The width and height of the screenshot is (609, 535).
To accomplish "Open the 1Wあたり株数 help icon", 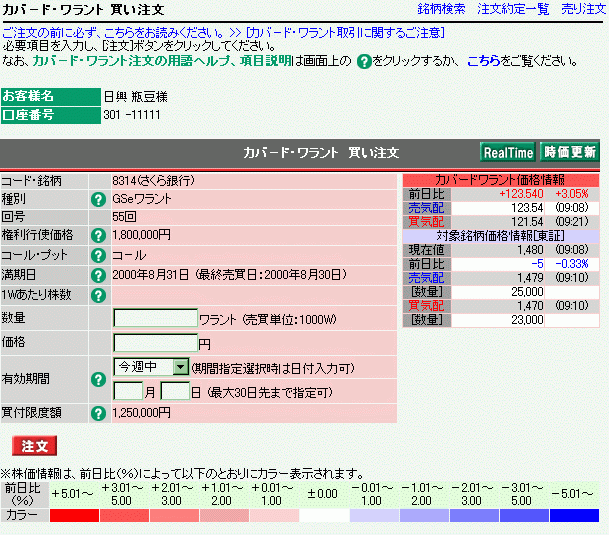I will (x=98, y=296).
